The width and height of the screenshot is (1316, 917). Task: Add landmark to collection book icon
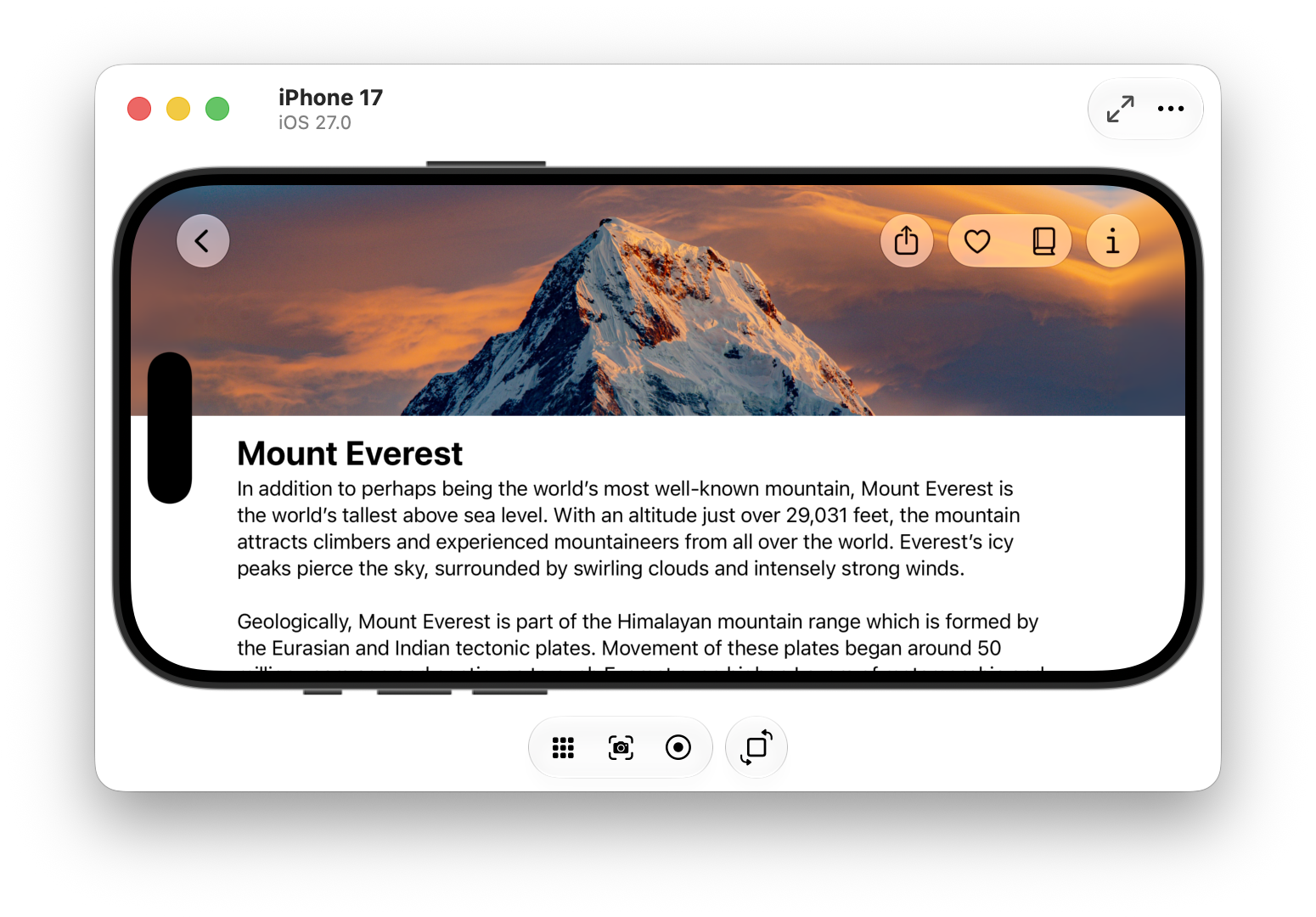[x=1043, y=241]
